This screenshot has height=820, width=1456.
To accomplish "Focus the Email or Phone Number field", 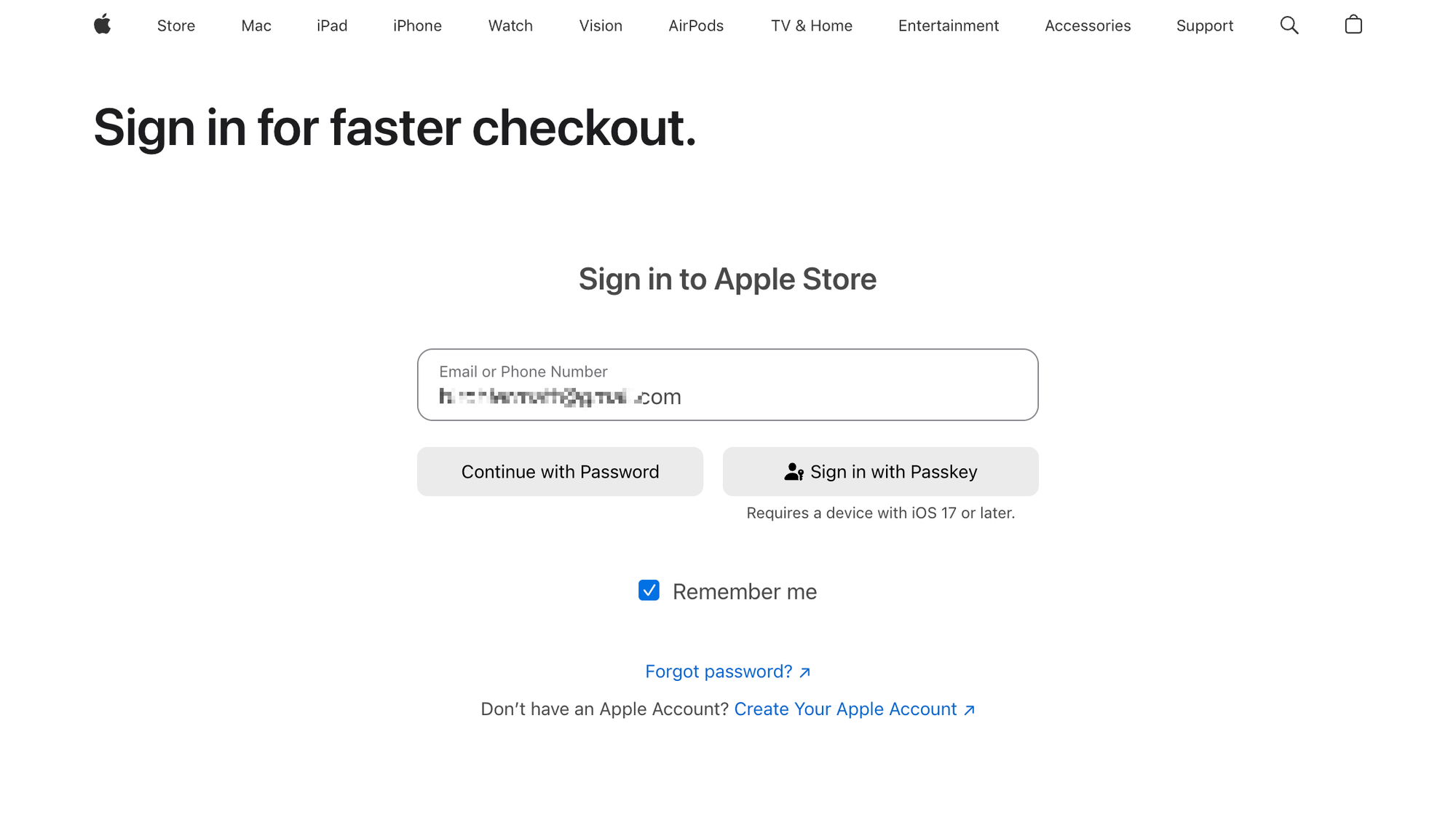I will click(728, 385).
